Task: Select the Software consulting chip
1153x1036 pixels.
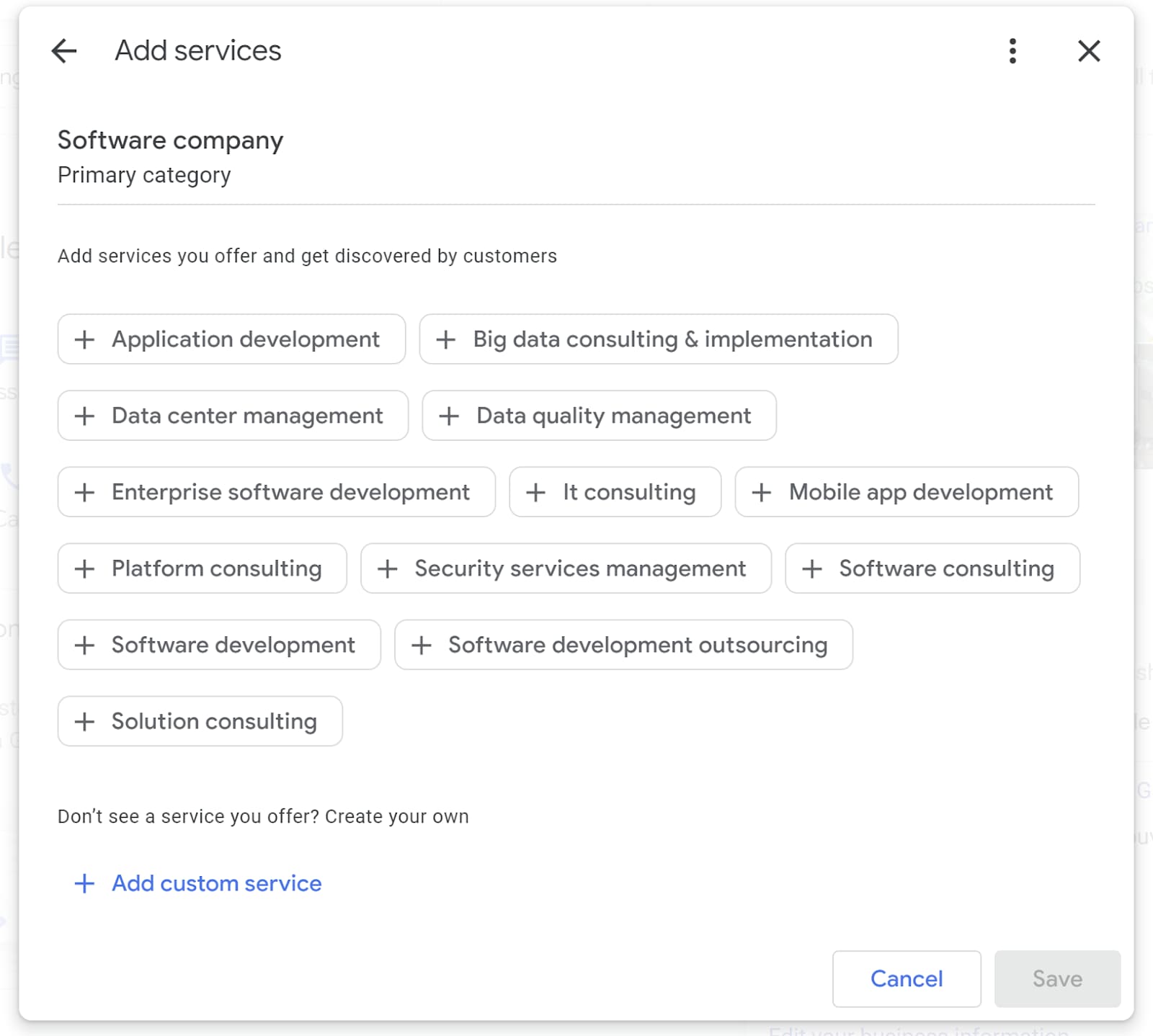Action: pos(932,568)
